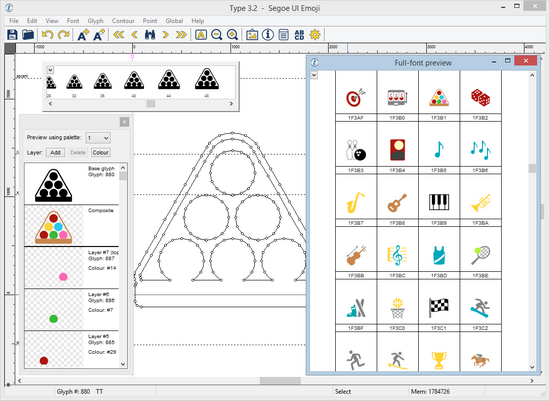Click the font information icon
Screen dimensions: 550x401
point(268,35)
